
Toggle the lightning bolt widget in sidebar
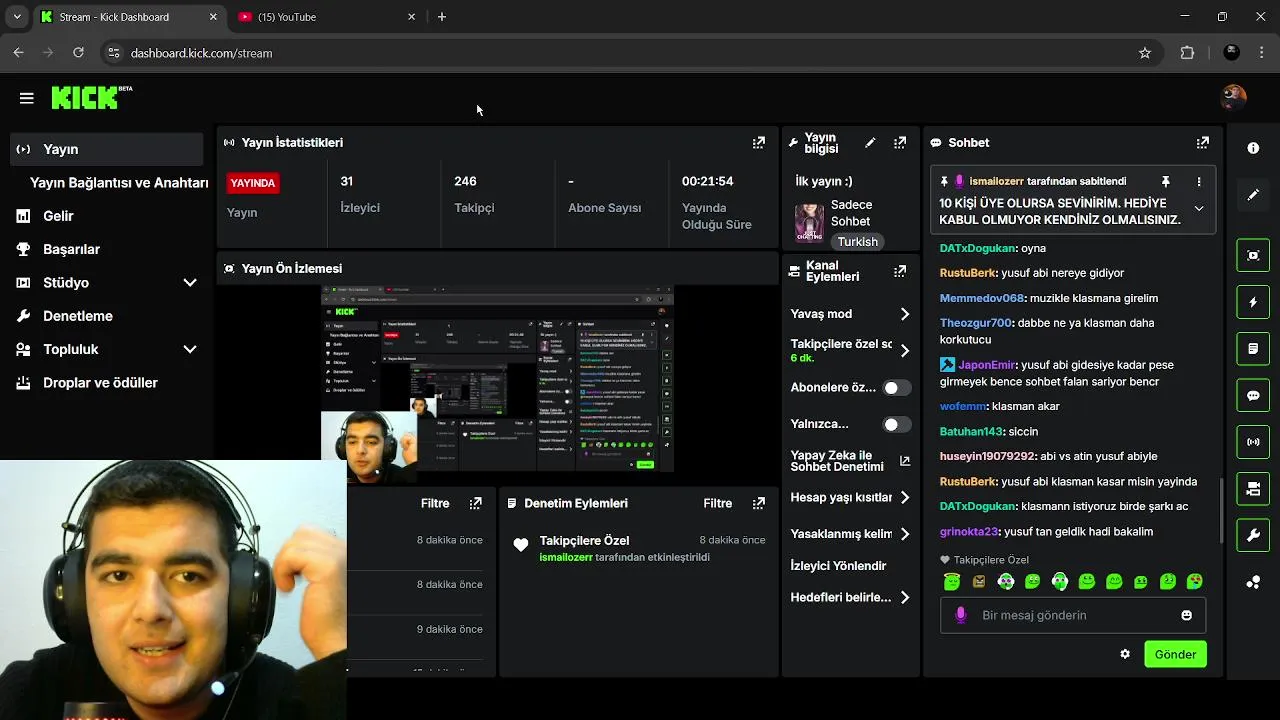1253,302
